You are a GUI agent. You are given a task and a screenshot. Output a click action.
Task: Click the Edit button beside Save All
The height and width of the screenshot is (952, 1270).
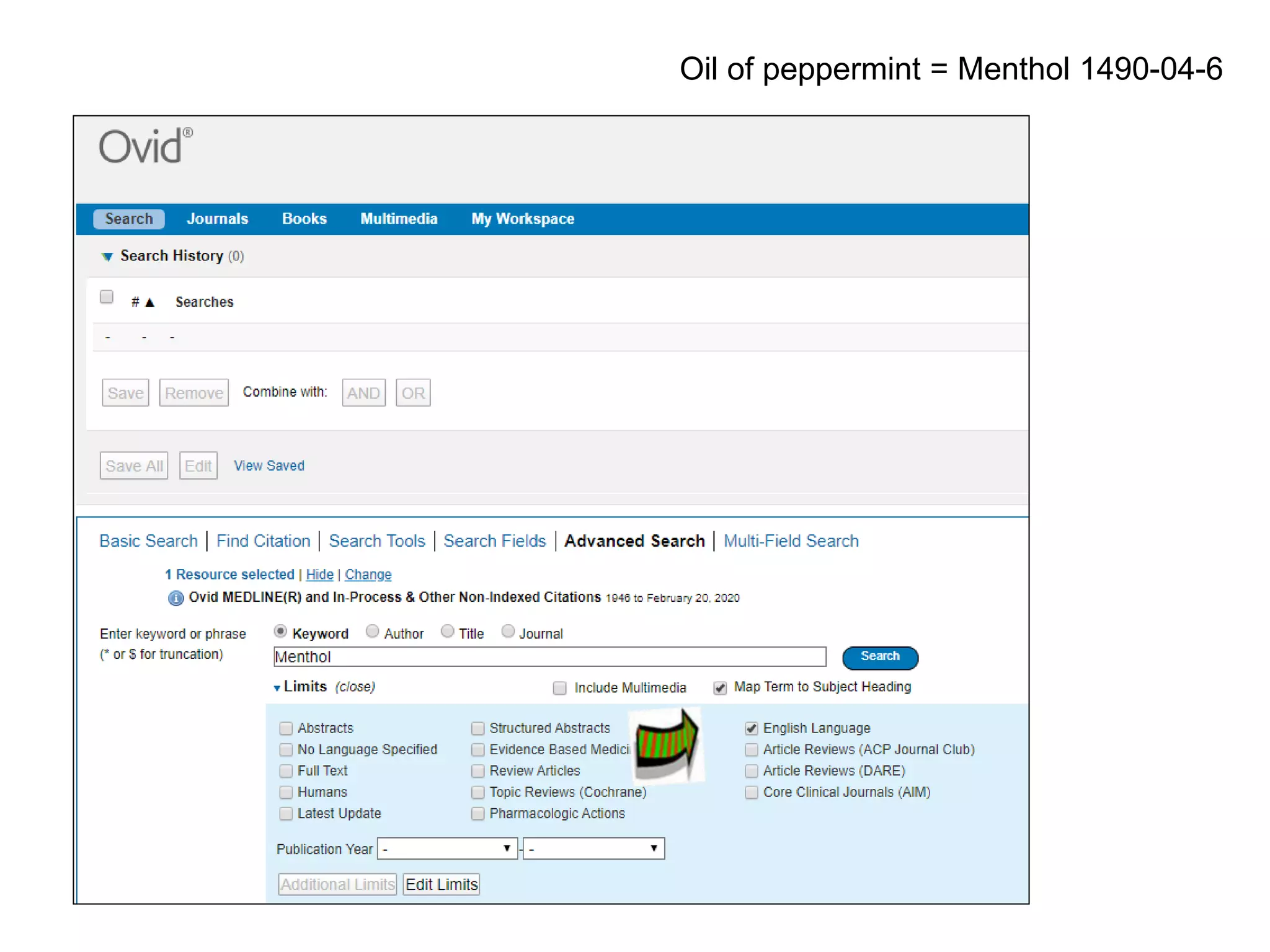(x=198, y=465)
